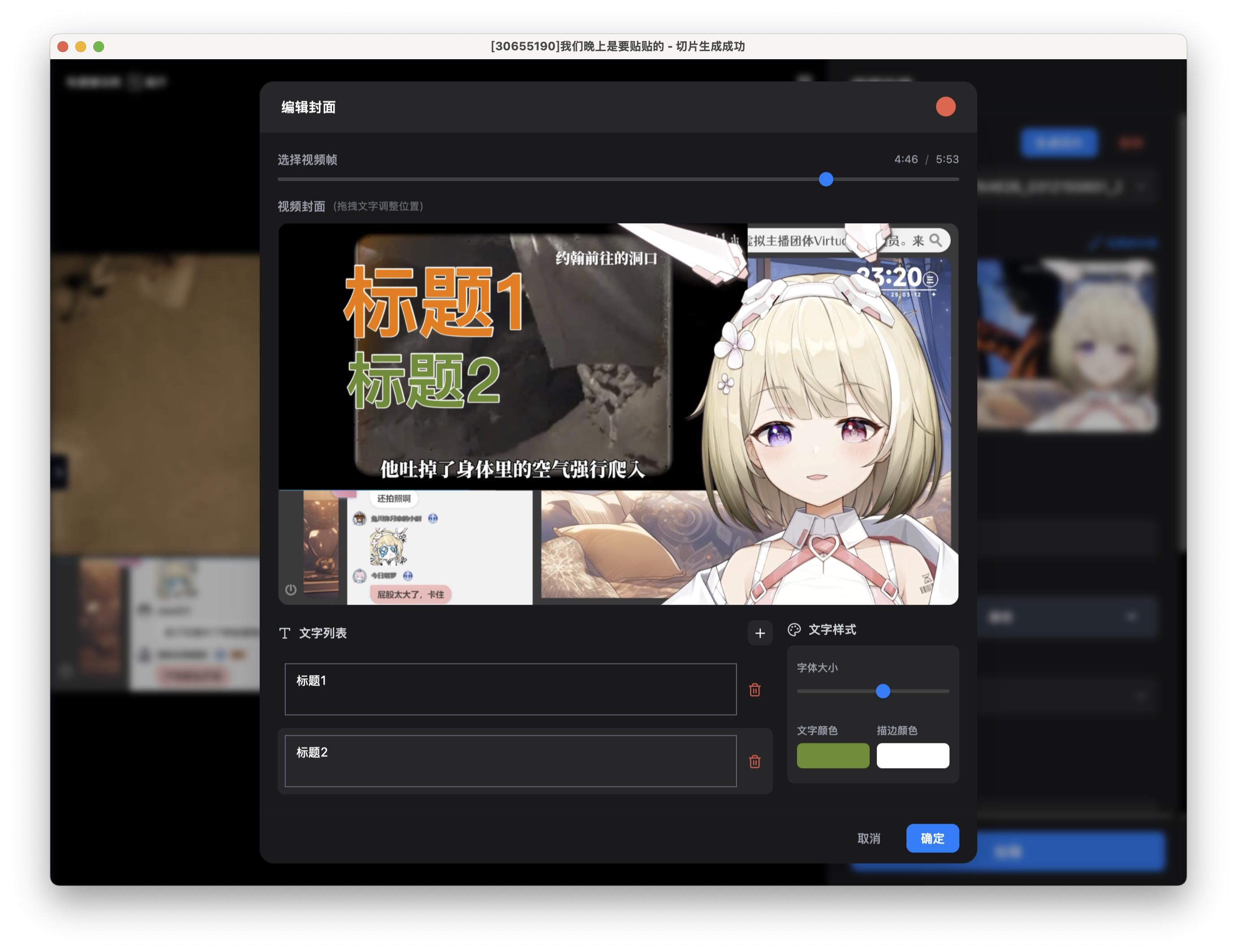Select the orange 标题1 overlay text
The height and width of the screenshot is (952, 1237).
(434, 302)
